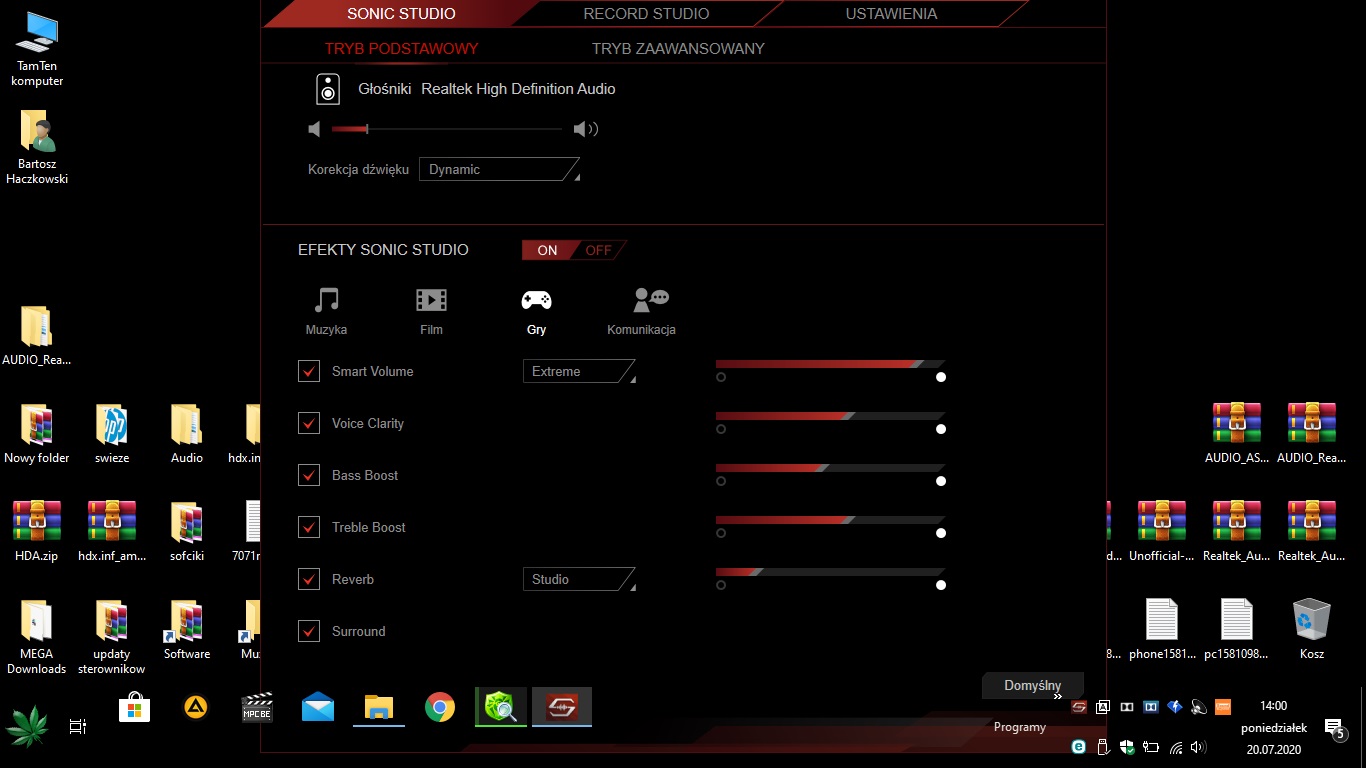
Task: Open Google Chrome from the taskbar
Action: tap(440, 707)
